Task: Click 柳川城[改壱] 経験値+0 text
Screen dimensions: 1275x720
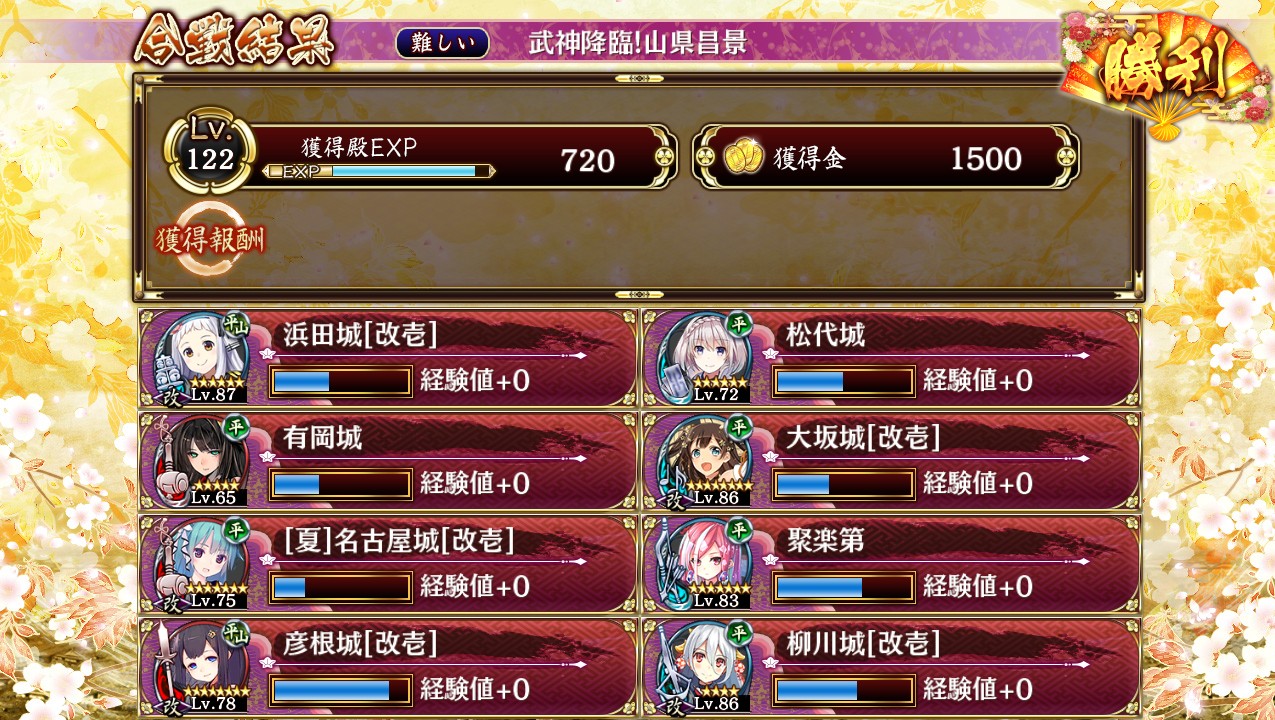Action: point(977,689)
